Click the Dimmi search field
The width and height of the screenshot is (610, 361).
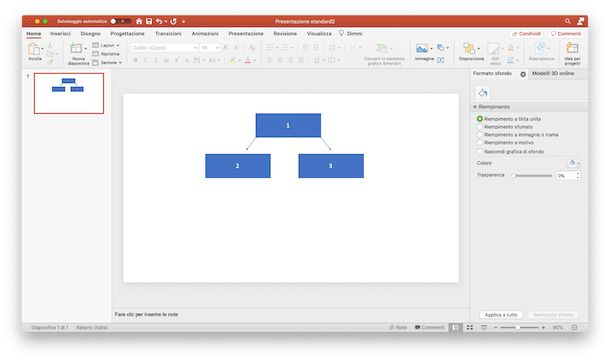pos(351,34)
